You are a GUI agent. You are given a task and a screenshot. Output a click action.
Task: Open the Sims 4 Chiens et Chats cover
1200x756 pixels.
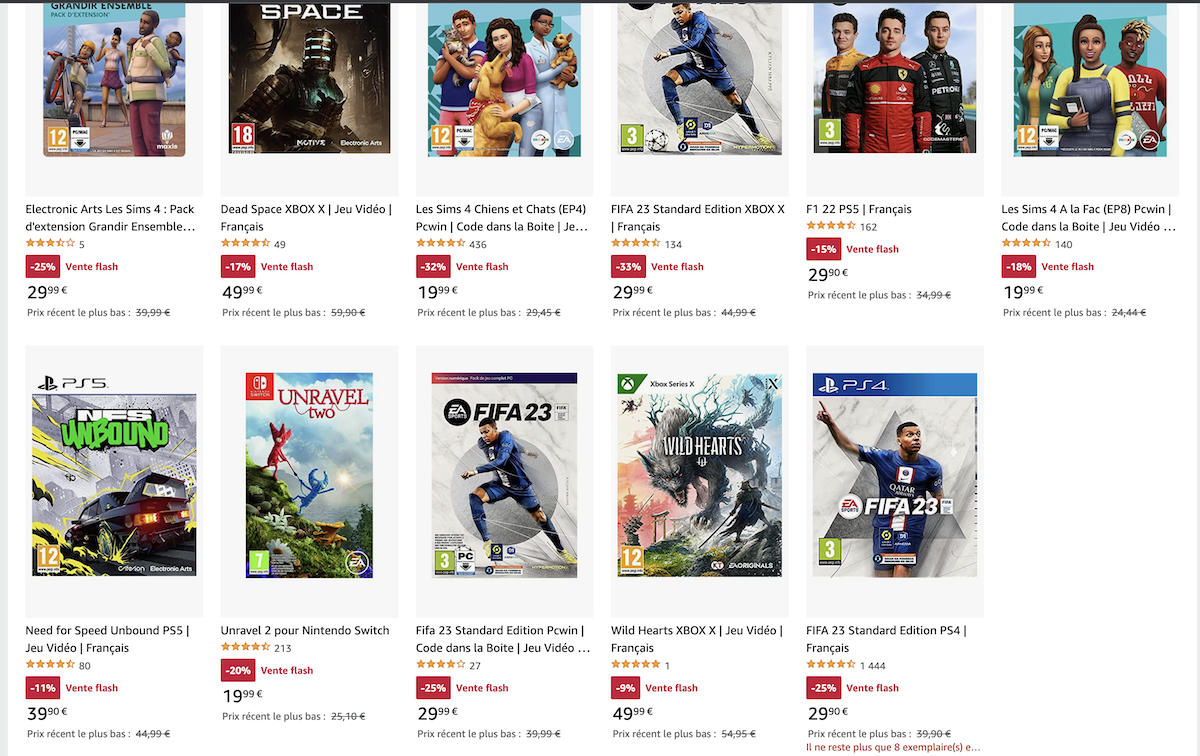(504, 78)
